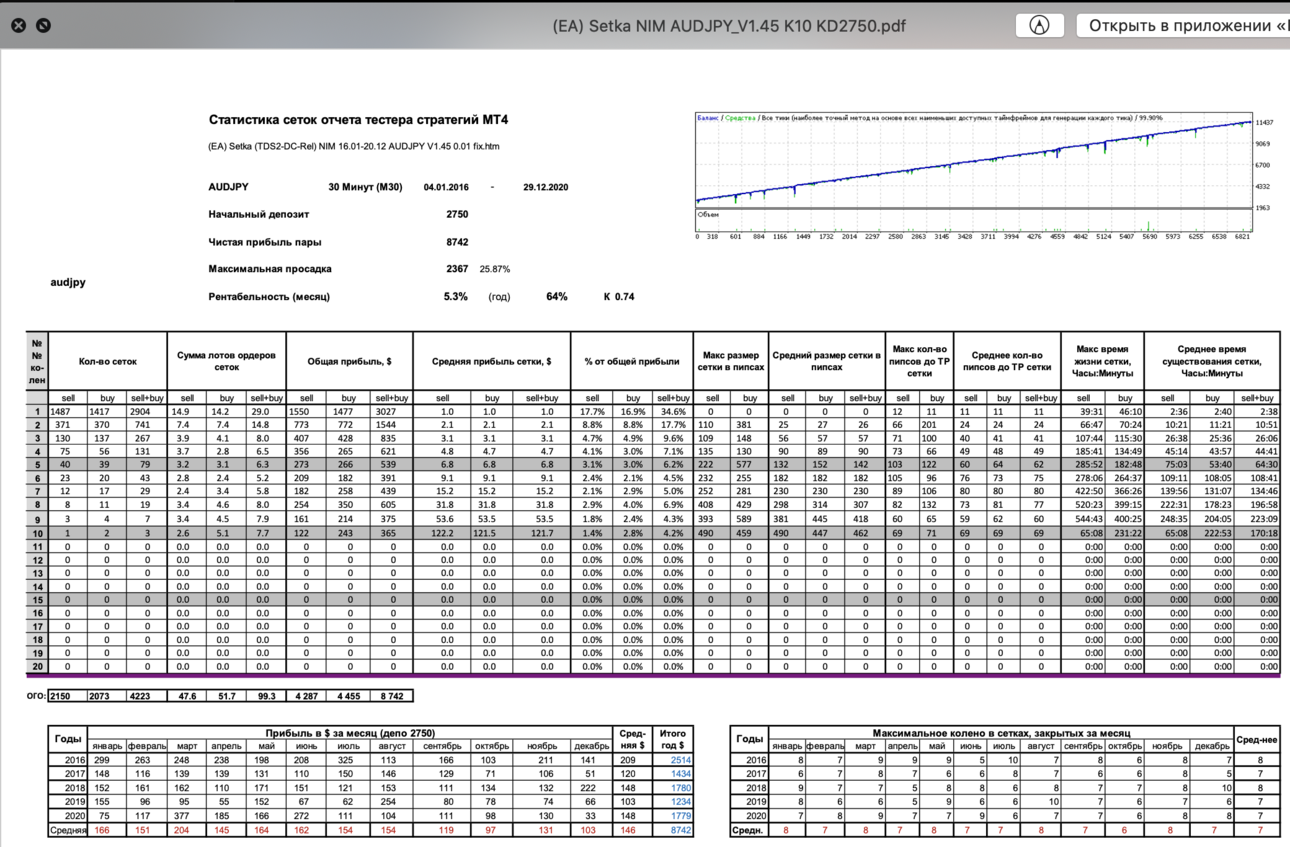Click totals cell '99.3'
Image resolution: width=1290 pixels, height=847 pixels.
(264, 695)
